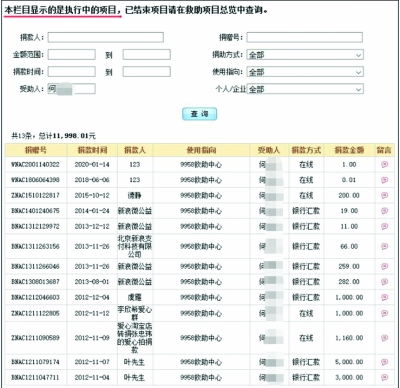This screenshot has width=400, height=388.
Task: Click the 金额范围 minimum amount field
Action: 72,54
